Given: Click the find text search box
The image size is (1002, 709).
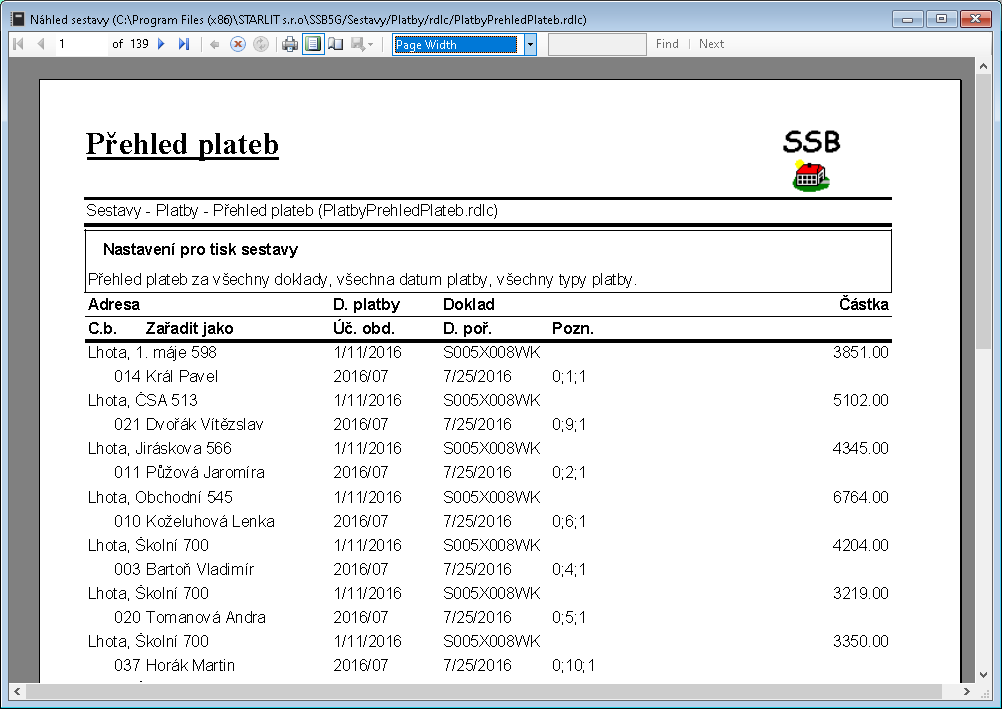Looking at the screenshot, I should coord(597,44).
